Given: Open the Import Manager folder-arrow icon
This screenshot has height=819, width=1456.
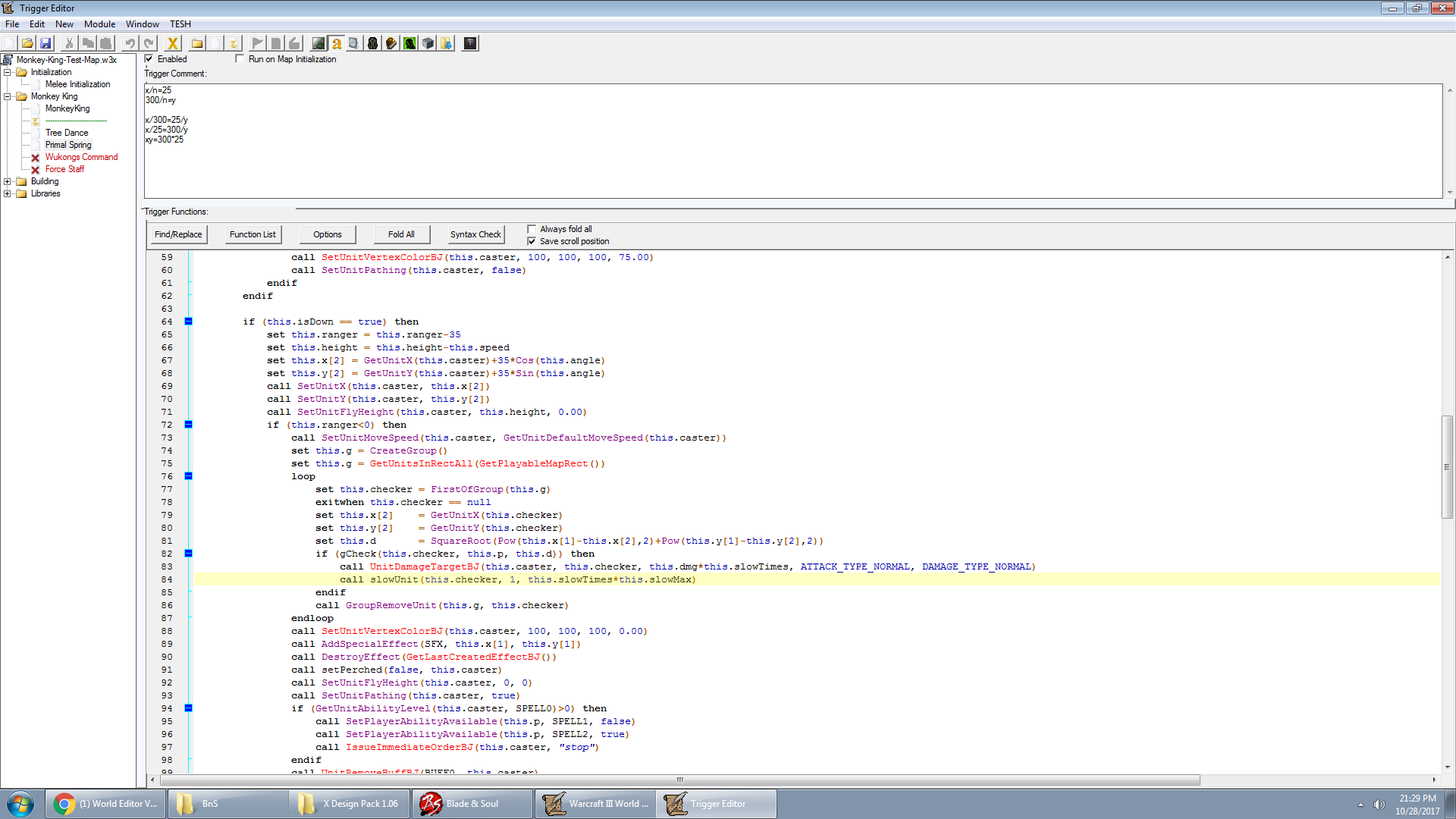Looking at the screenshot, I should pos(447,43).
